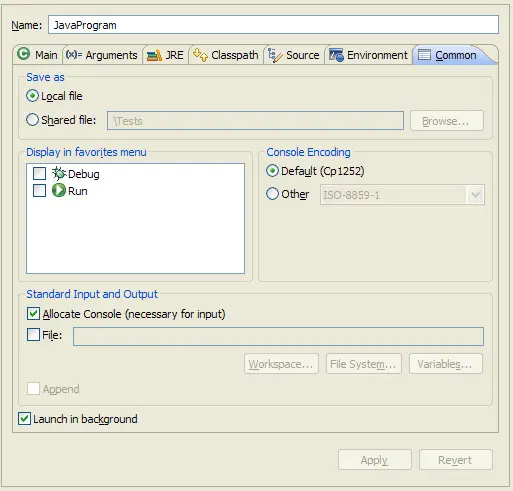Click the File output path field
The image size is (513, 491).
pos(278,336)
